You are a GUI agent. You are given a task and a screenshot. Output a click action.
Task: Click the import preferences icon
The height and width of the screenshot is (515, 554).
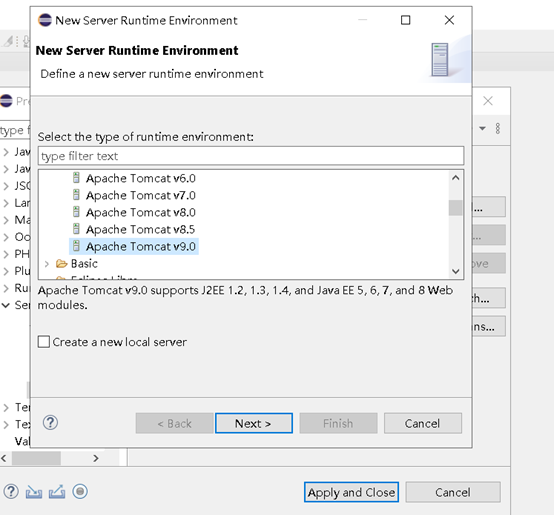click(x=34, y=492)
